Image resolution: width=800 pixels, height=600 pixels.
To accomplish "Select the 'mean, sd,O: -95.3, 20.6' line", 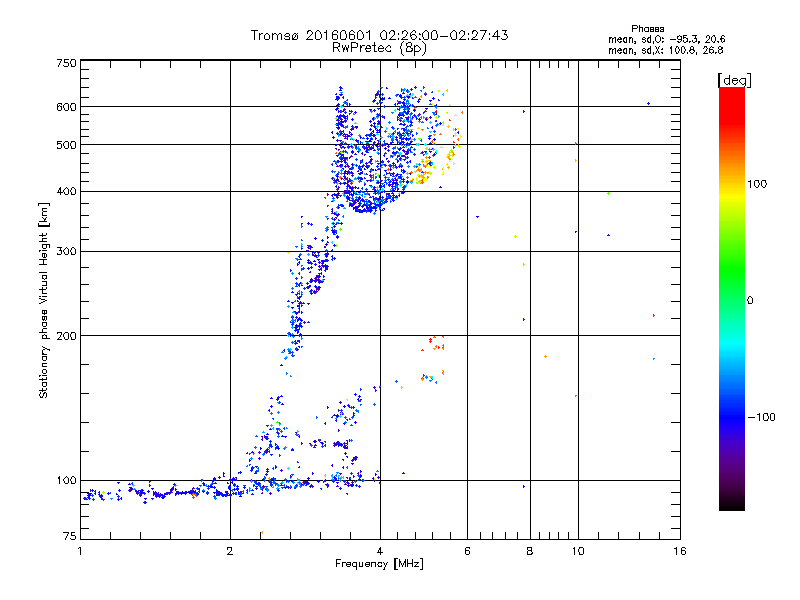I will point(666,39).
